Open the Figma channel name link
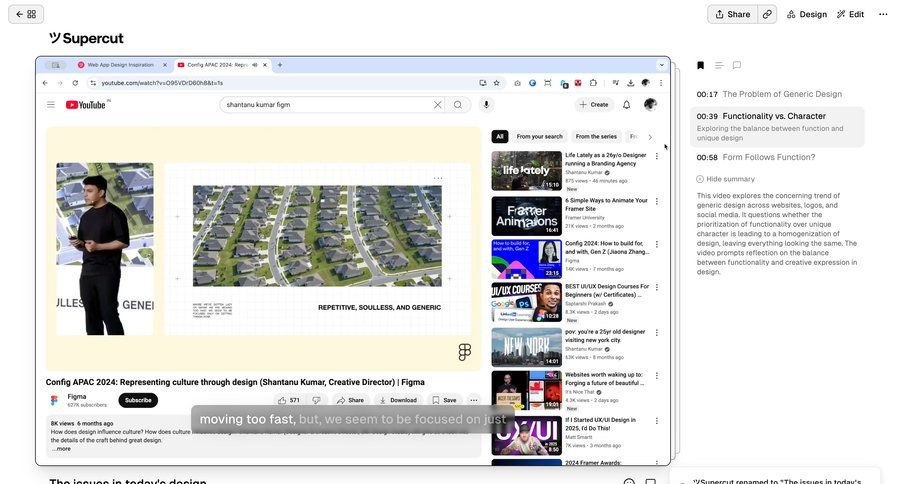Image resolution: width=900 pixels, height=484 pixels. (x=77, y=397)
